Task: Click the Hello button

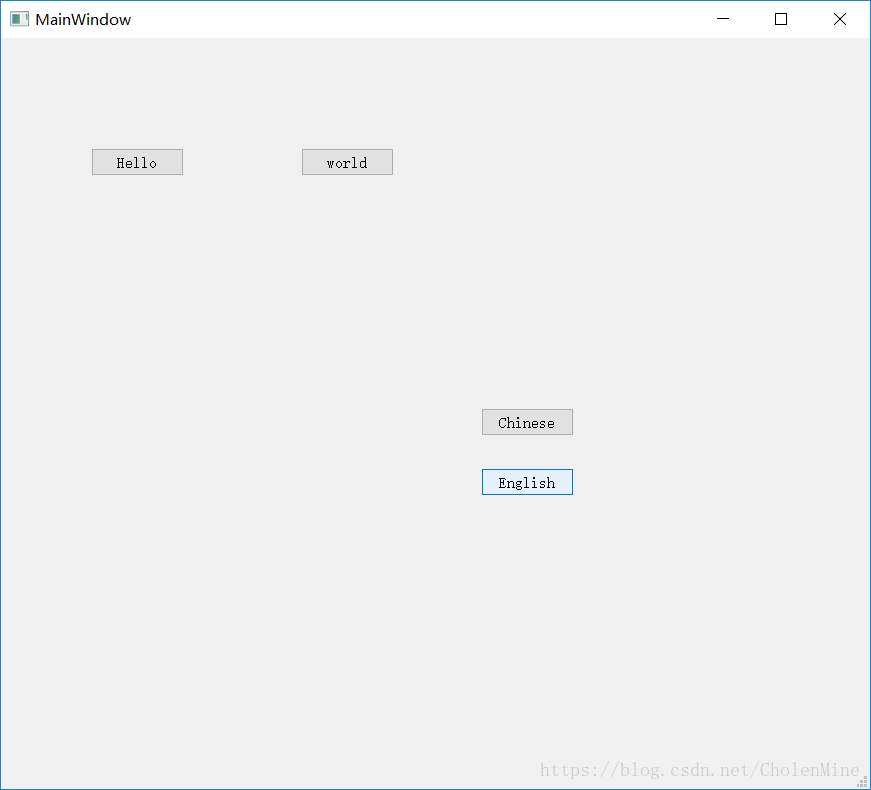Action: click(x=137, y=162)
